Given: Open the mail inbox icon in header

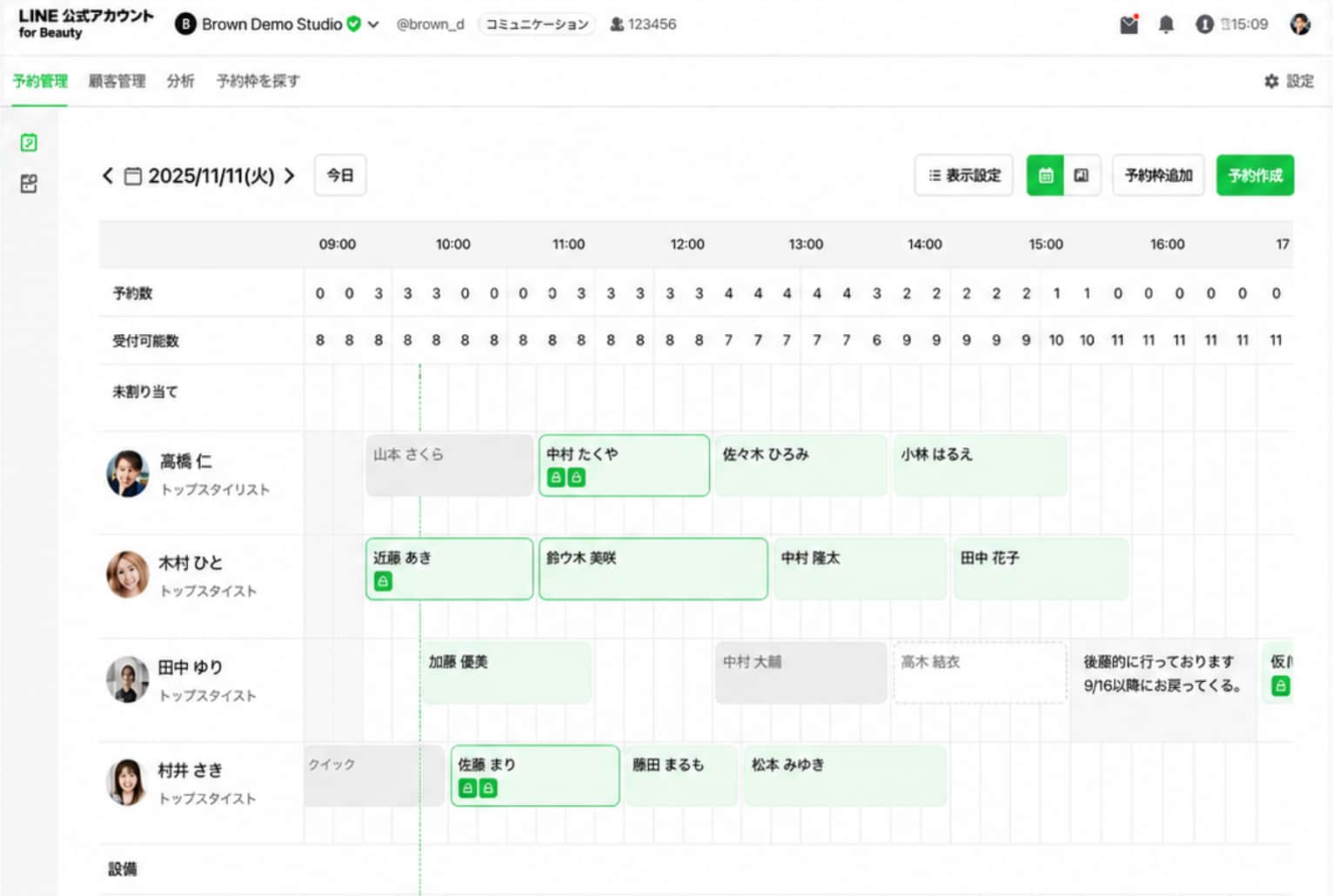Looking at the screenshot, I should coord(1129,24).
